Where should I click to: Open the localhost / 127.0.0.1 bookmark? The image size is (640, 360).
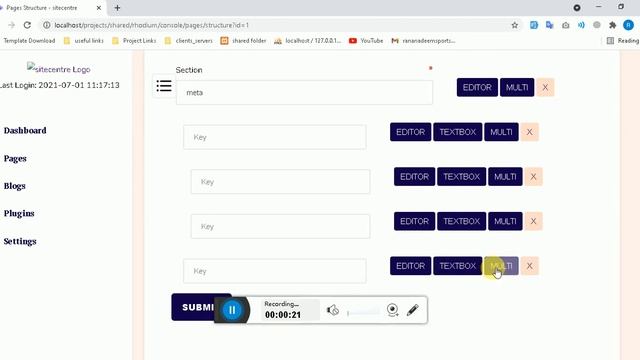click(307, 41)
